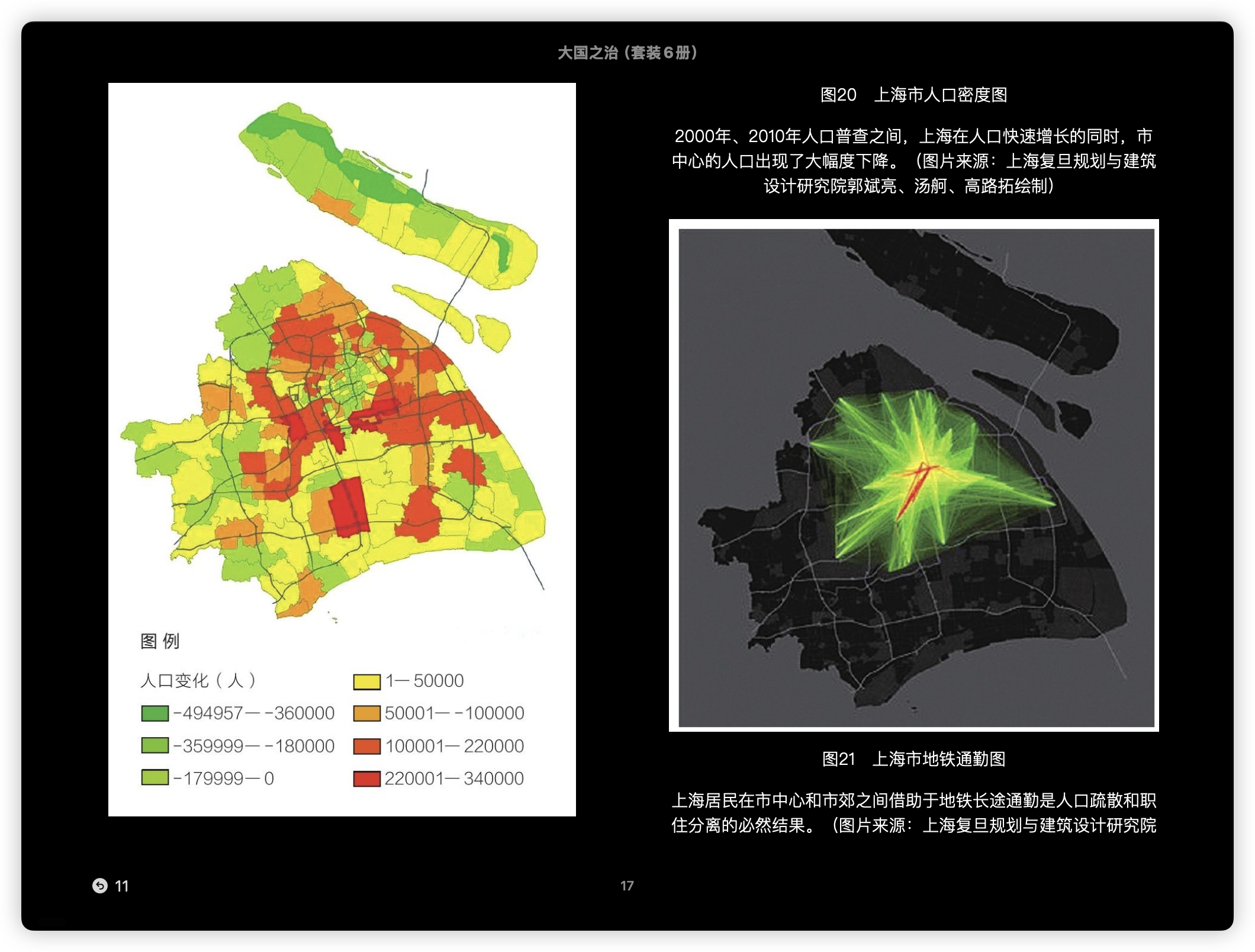
Task: Click the dark green -494957— -360000 legend swatch
Action: tap(155, 713)
